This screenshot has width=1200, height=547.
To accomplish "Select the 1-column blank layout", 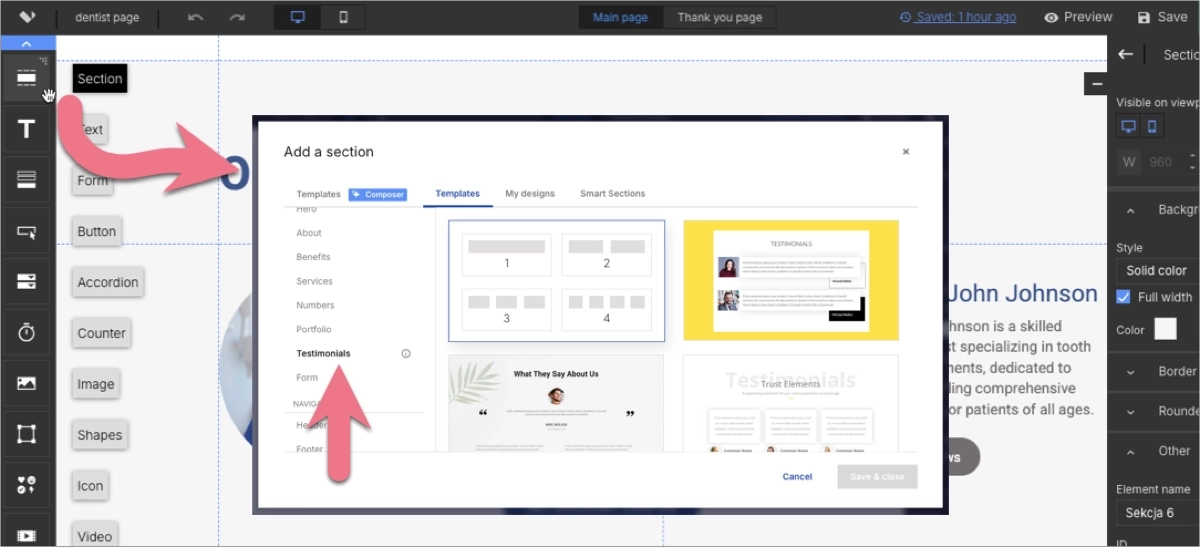I will pos(507,255).
